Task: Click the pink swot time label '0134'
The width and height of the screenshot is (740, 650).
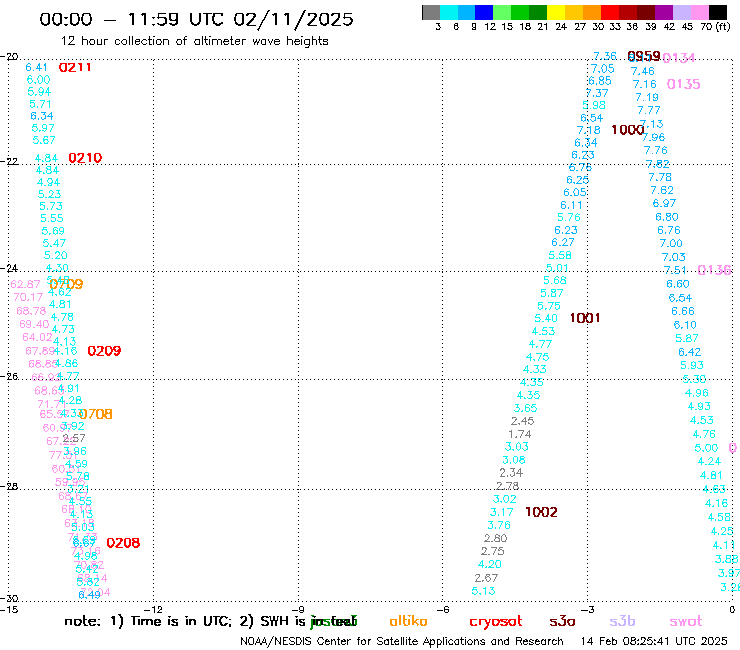Action: point(679,58)
